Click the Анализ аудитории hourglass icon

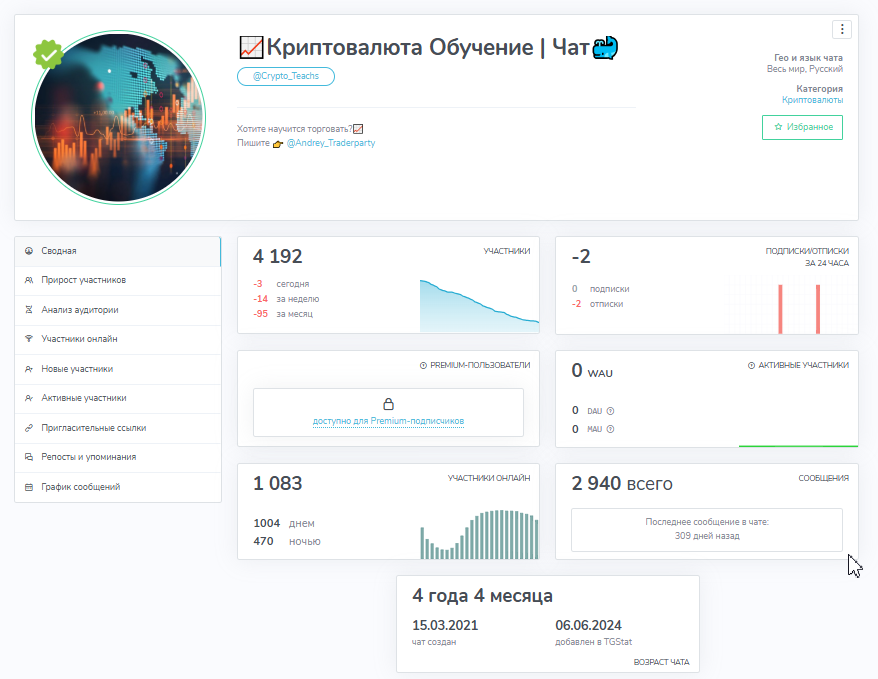[x=29, y=310]
